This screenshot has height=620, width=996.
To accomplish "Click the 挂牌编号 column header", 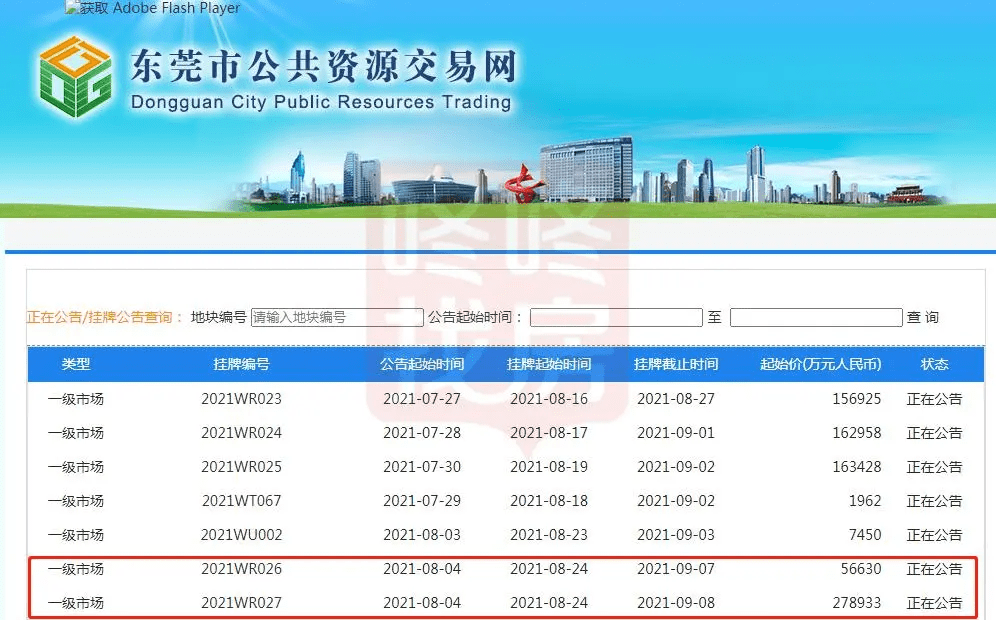I will tap(241, 364).
